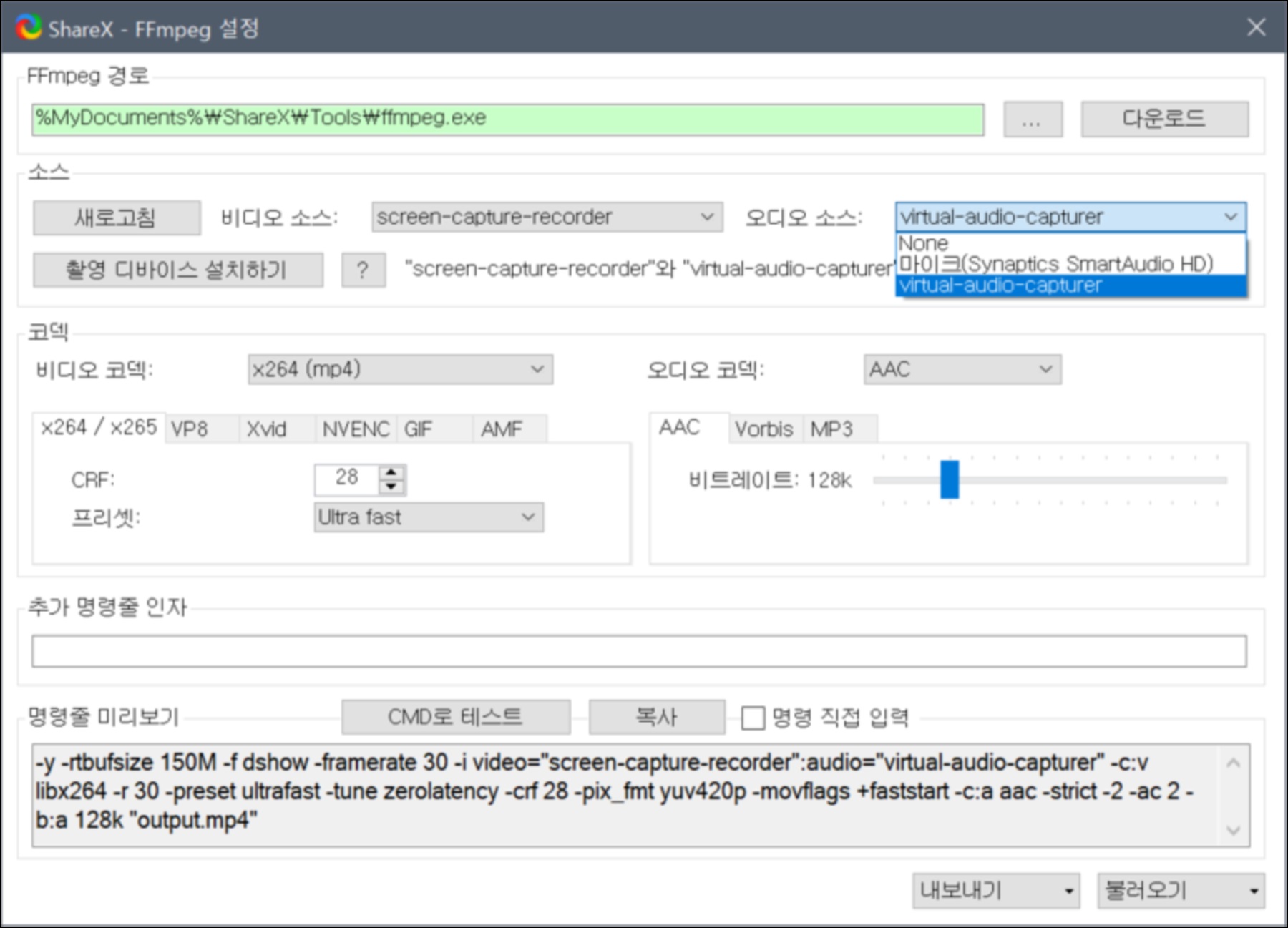Click the 비트레이트 slider handle

click(x=950, y=479)
